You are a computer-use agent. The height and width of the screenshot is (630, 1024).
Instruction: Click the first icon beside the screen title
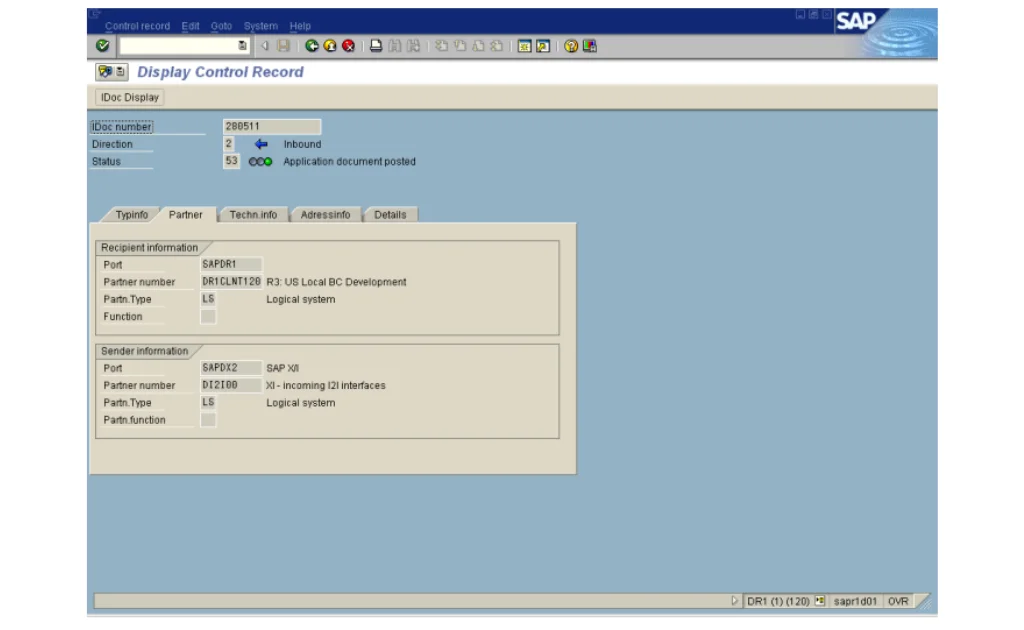point(104,72)
